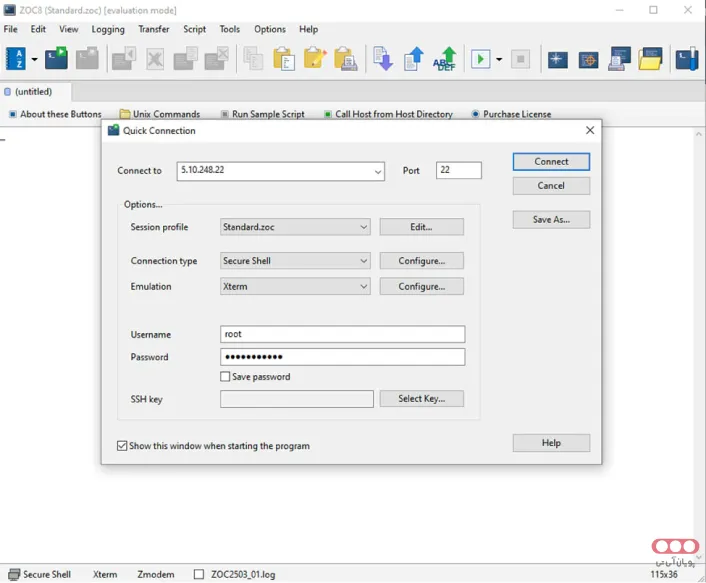Click the yellow folder icon in toolbar
706x583 pixels.
click(x=651, y=59)
